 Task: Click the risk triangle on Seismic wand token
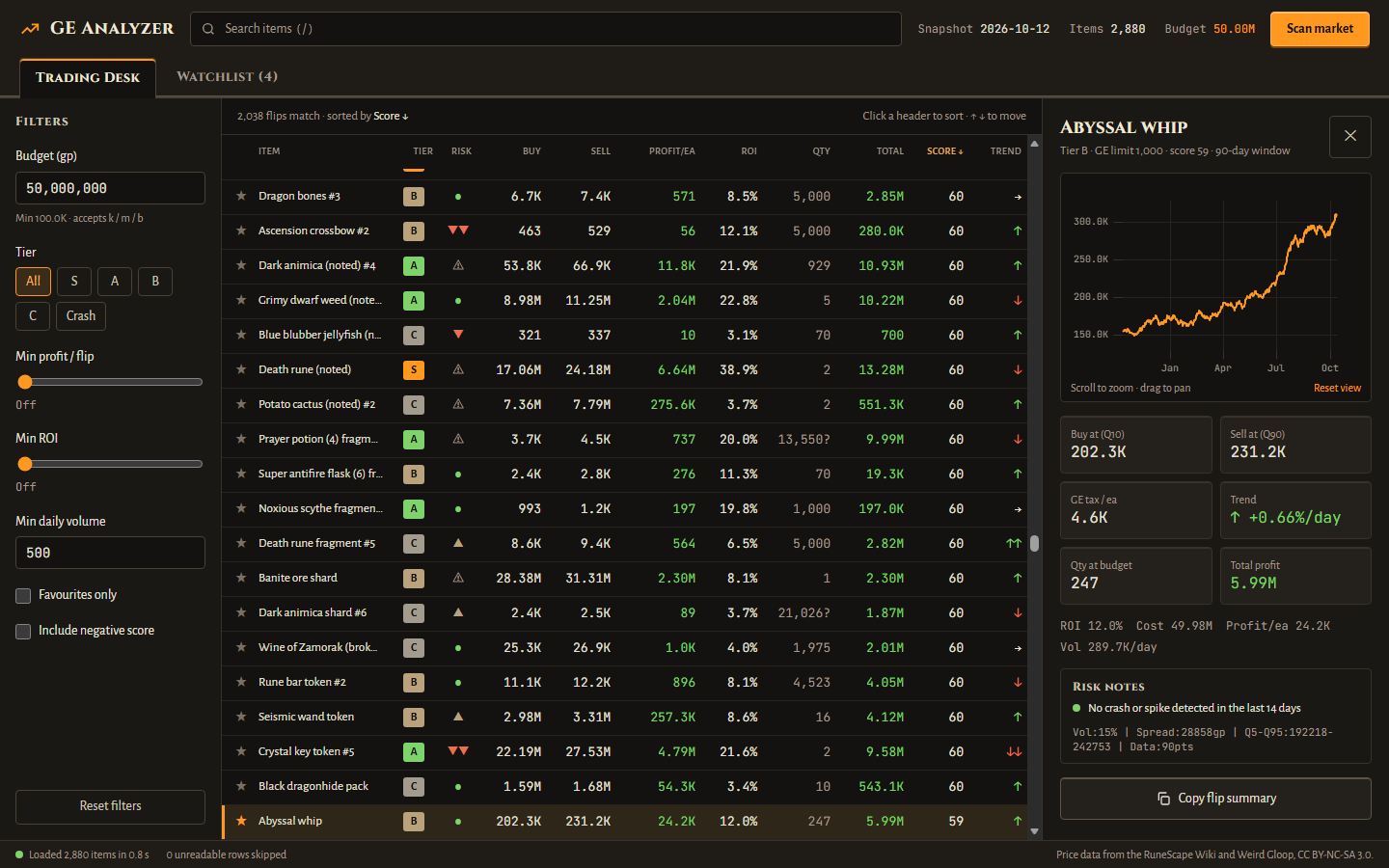(x=458, y=717)
